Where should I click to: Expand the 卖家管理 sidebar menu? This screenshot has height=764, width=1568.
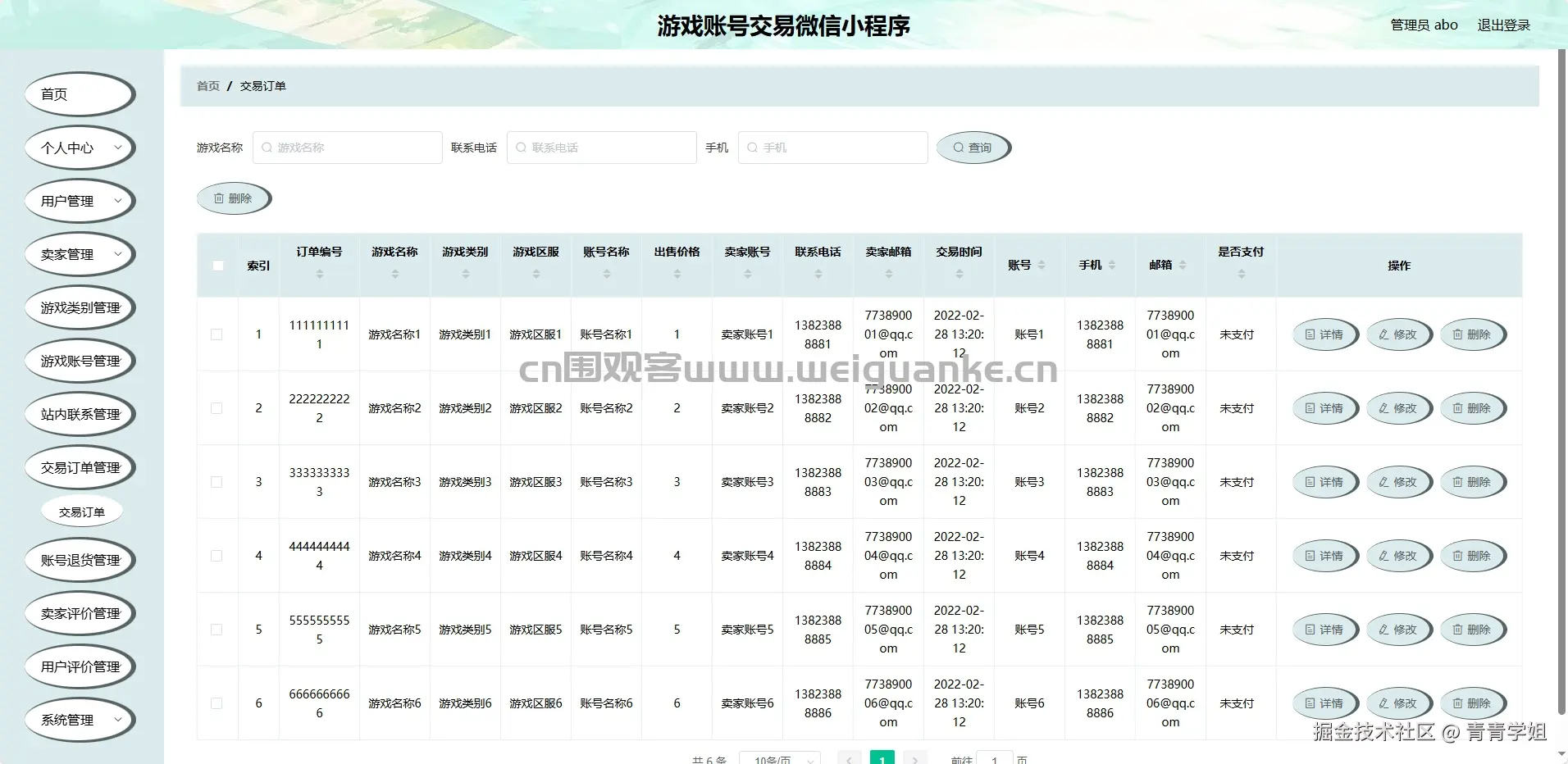[x=80, y=254]
